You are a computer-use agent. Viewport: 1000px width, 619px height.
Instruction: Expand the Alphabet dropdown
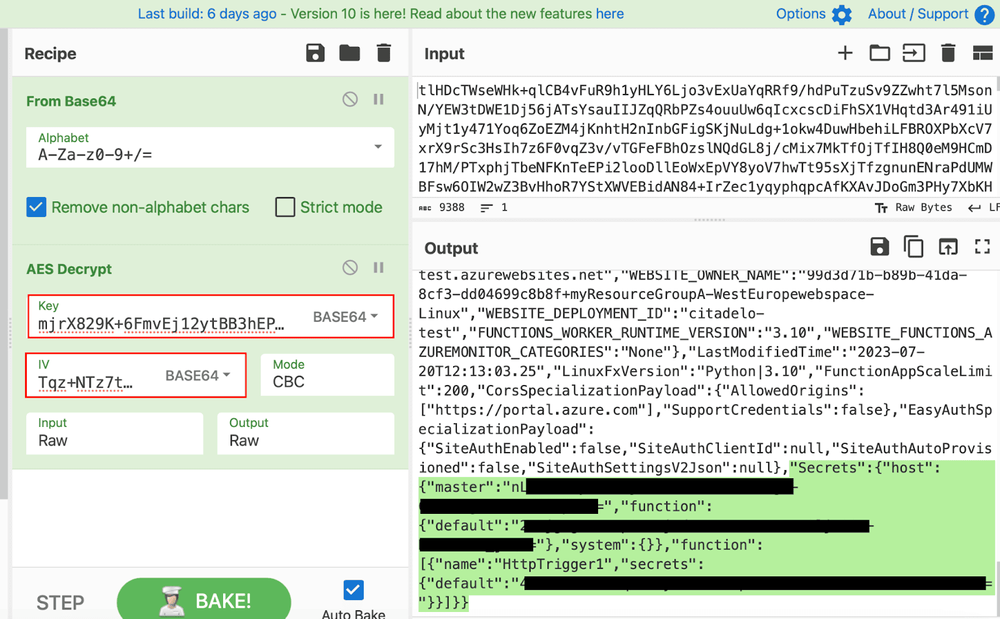[378, 147]
